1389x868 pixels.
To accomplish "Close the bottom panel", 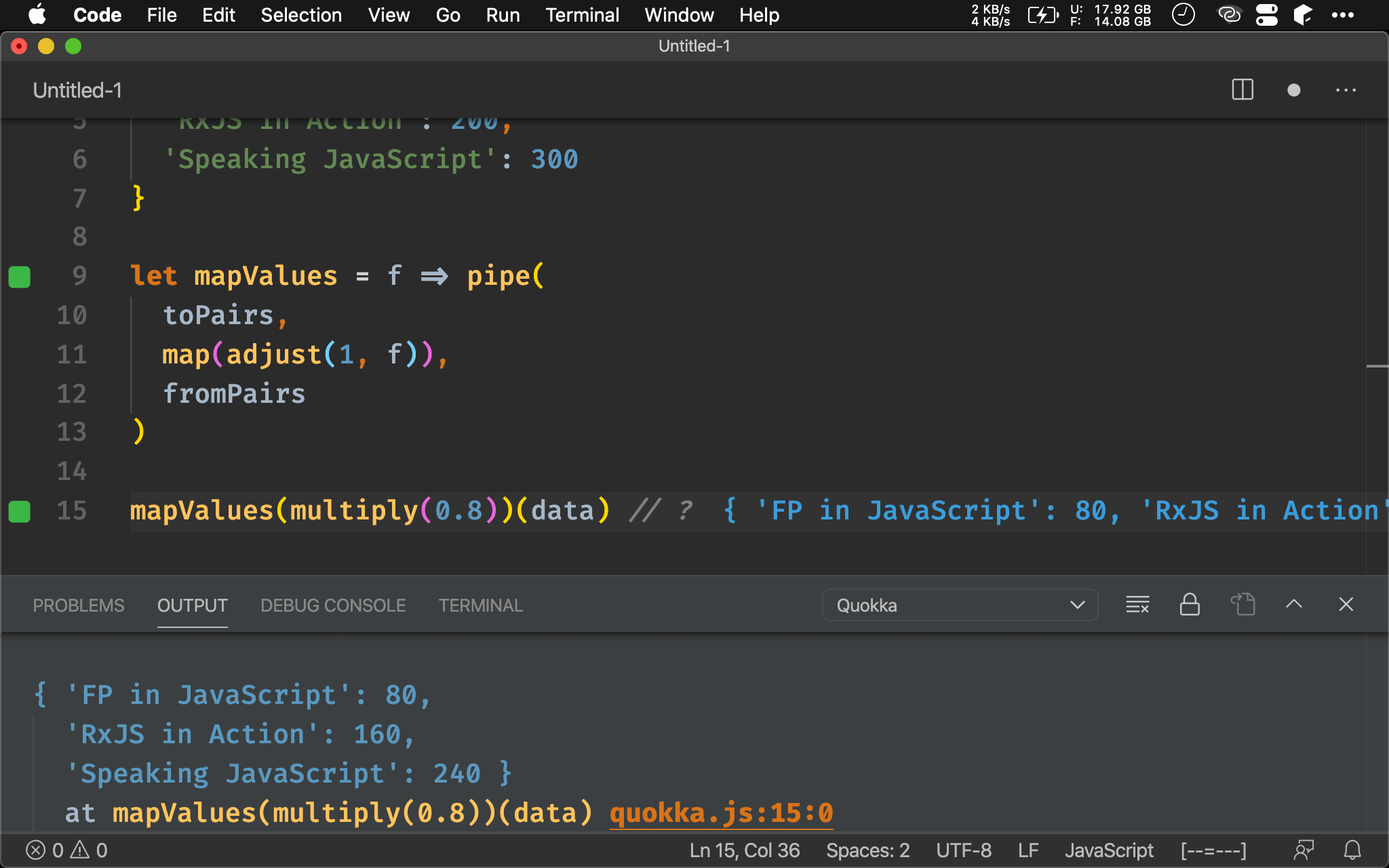I will pyautogui.click(x=1346, y=604).
